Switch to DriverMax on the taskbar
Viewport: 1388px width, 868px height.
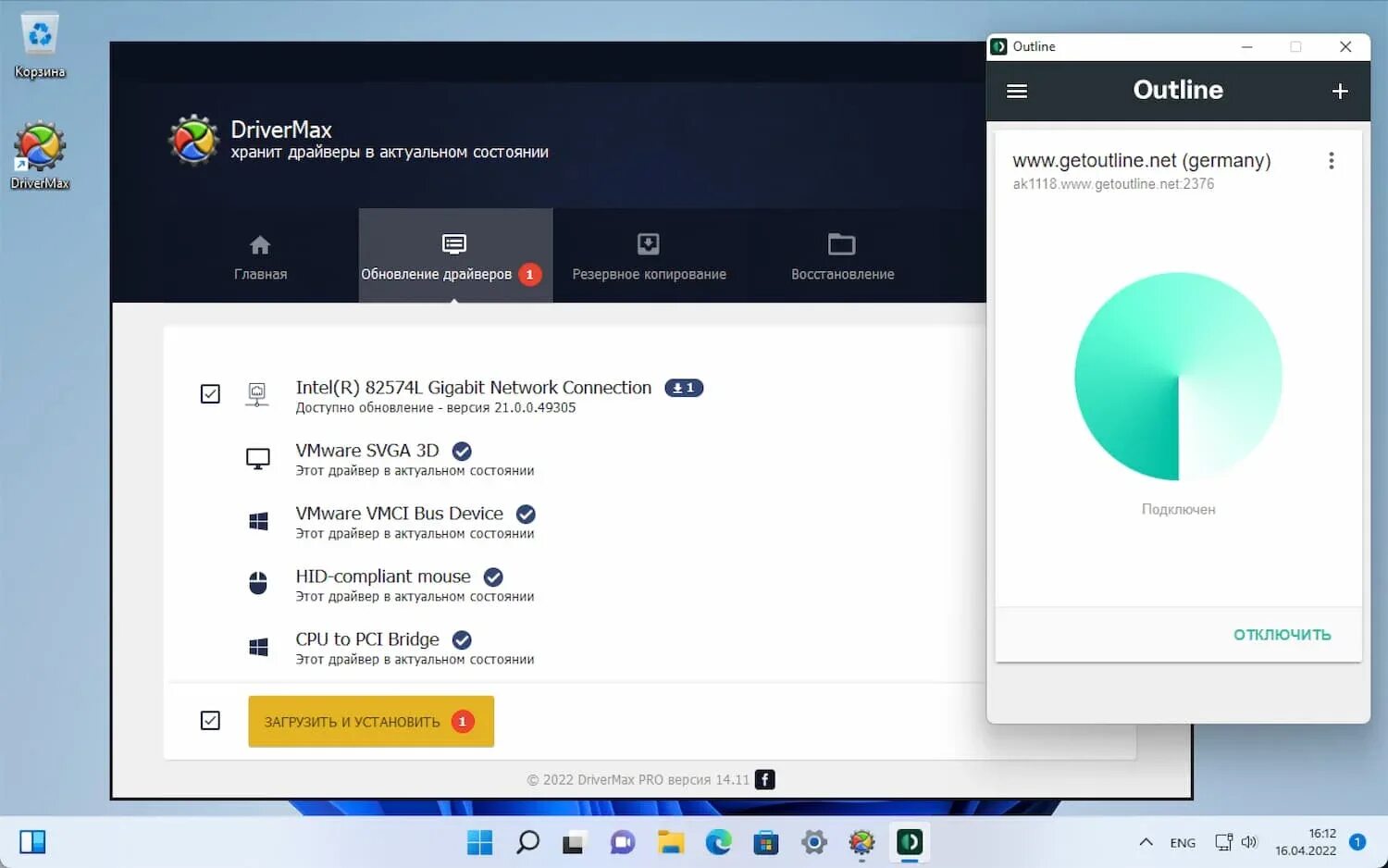(x=861, y=842)
